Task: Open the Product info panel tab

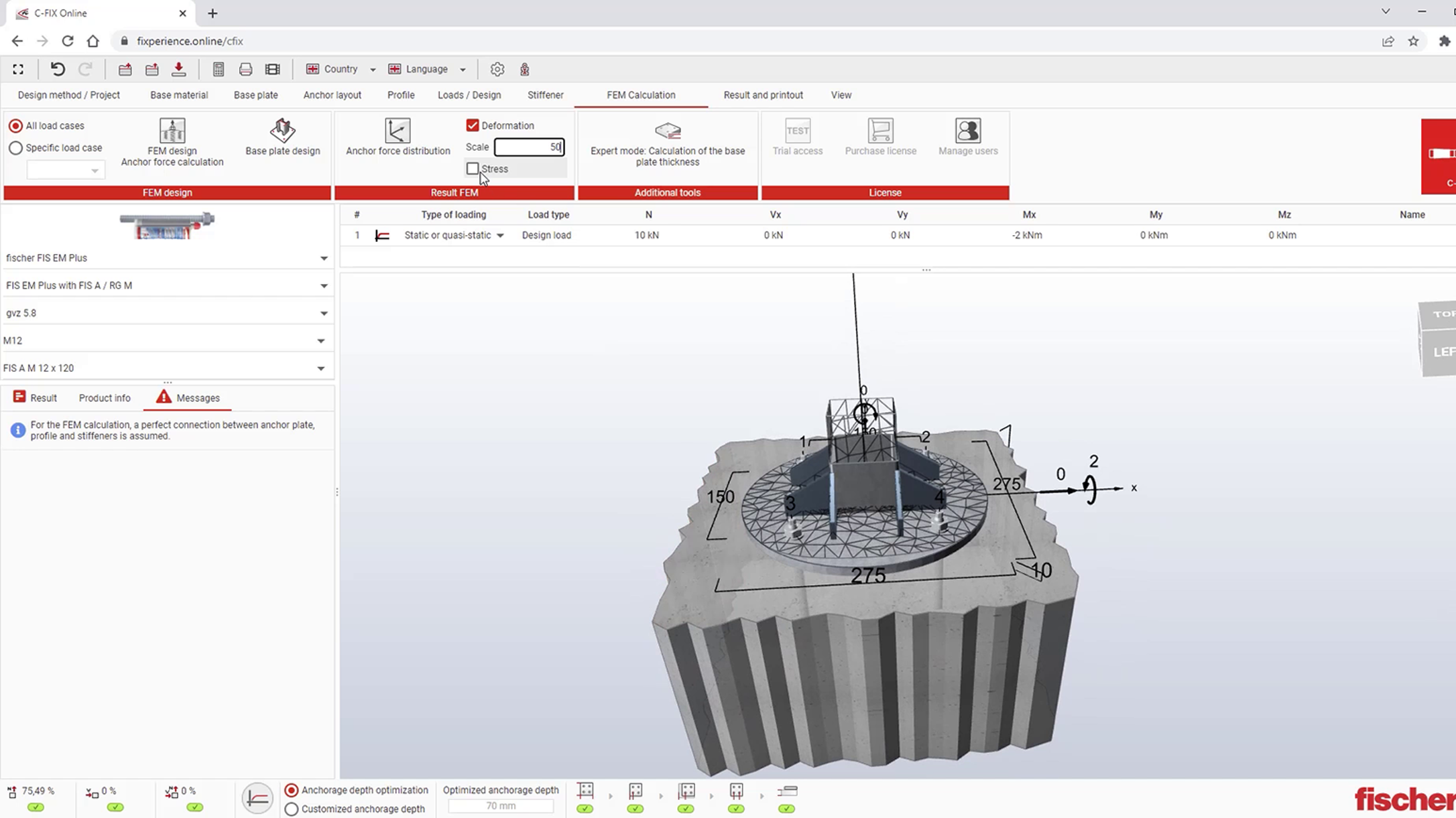Action: [x=105, y=398]
